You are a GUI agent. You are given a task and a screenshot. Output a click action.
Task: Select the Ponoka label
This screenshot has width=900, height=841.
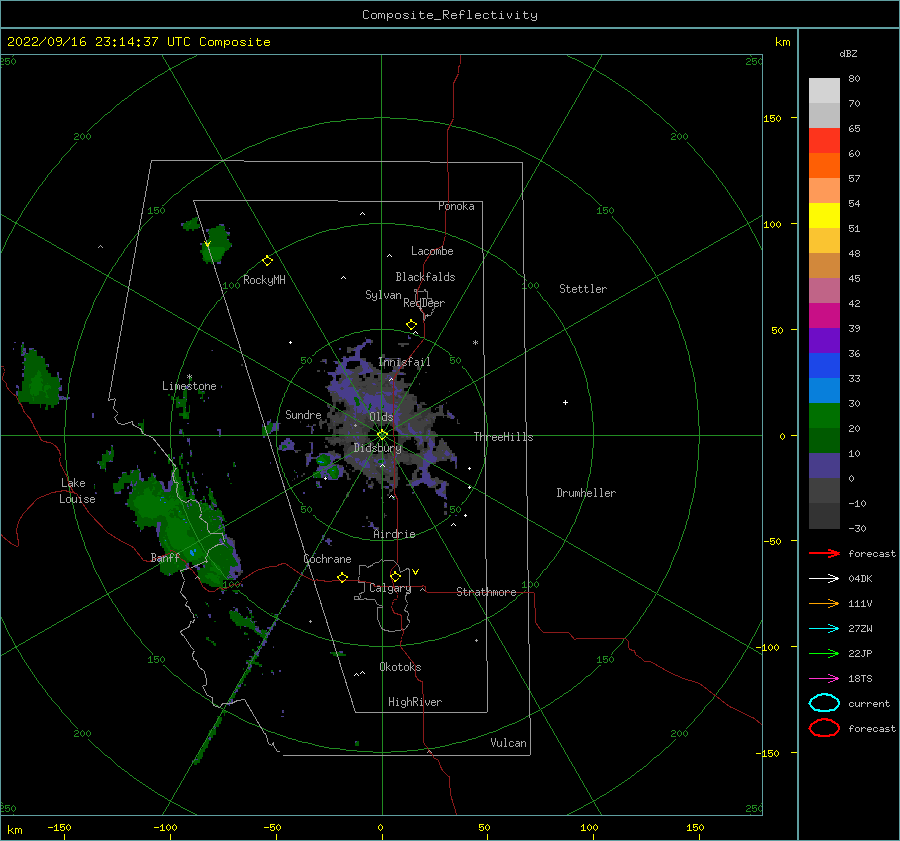pos(456,206)
